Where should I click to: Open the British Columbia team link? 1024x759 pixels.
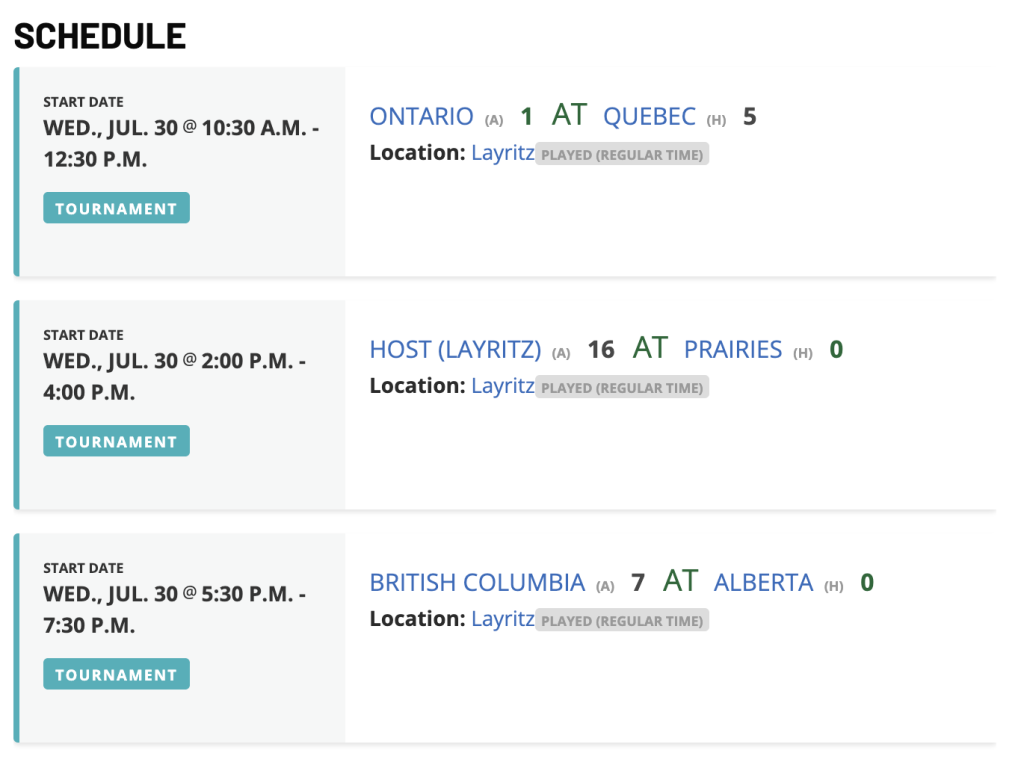(x=477, y=583)
